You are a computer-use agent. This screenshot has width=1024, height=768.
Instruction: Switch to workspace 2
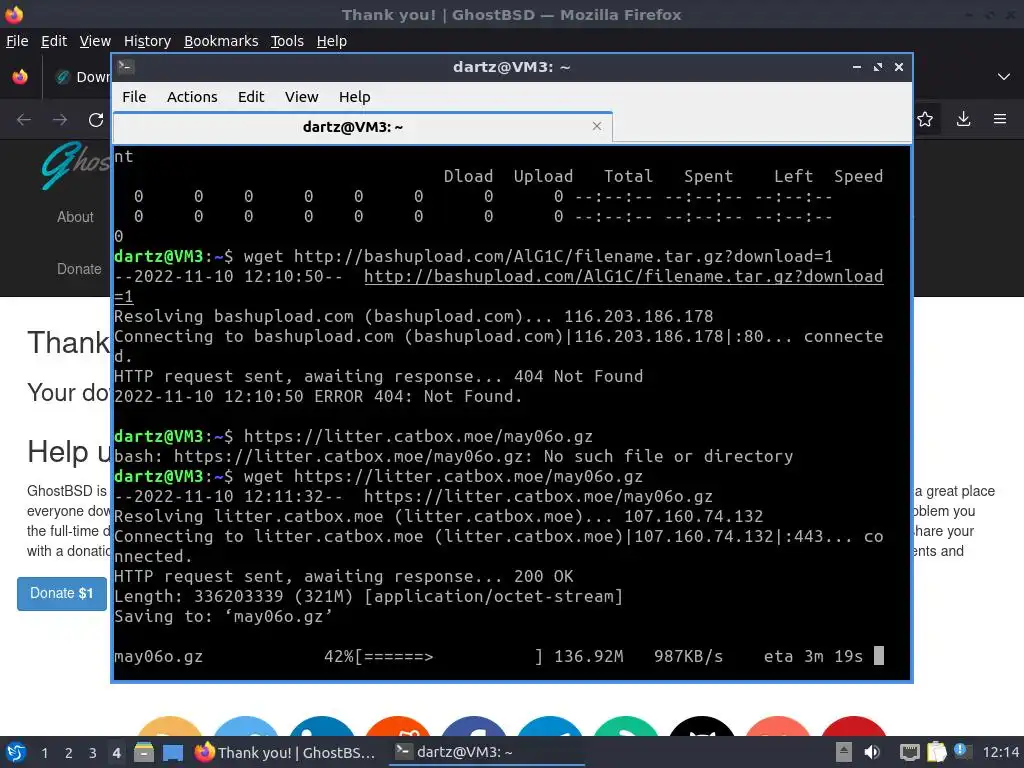[69, 753]
